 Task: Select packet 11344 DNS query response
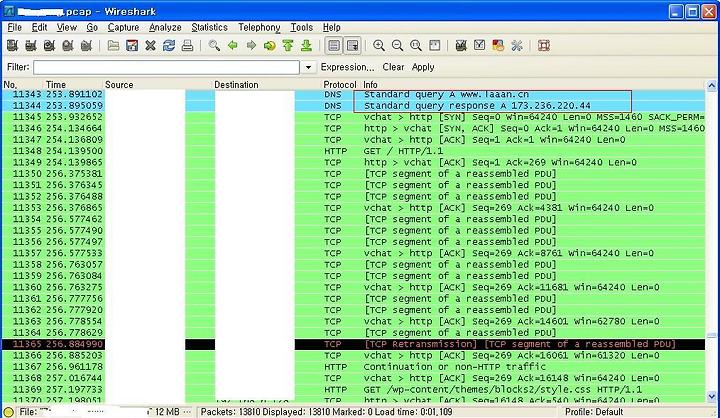pyautogui.click(x=354, y=106)
